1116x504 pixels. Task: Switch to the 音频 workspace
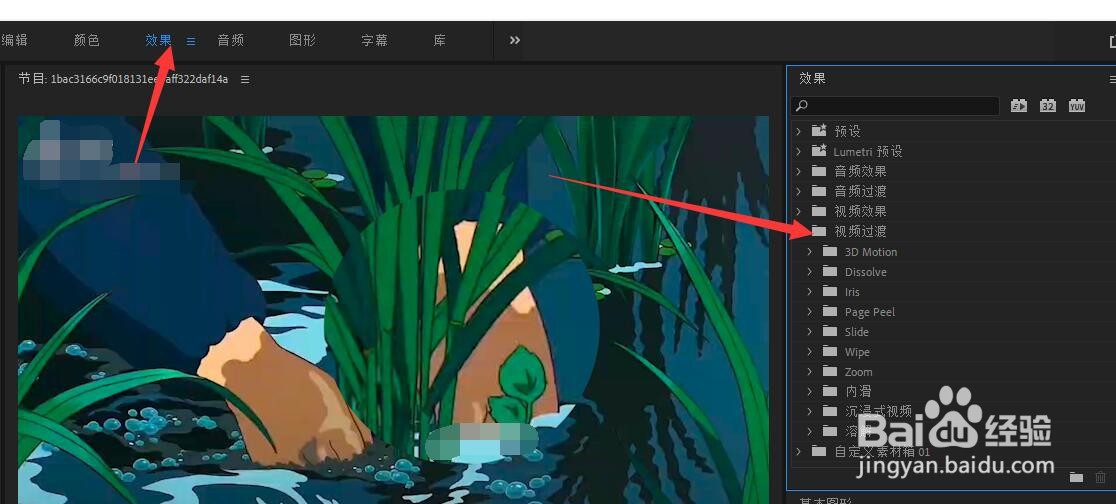coord(231,41)
